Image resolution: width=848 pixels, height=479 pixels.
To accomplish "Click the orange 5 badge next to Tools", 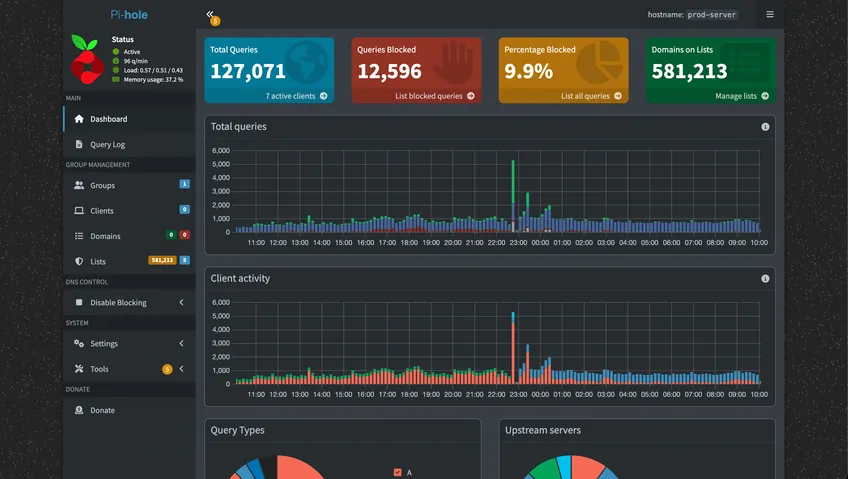I will [167, 369].
